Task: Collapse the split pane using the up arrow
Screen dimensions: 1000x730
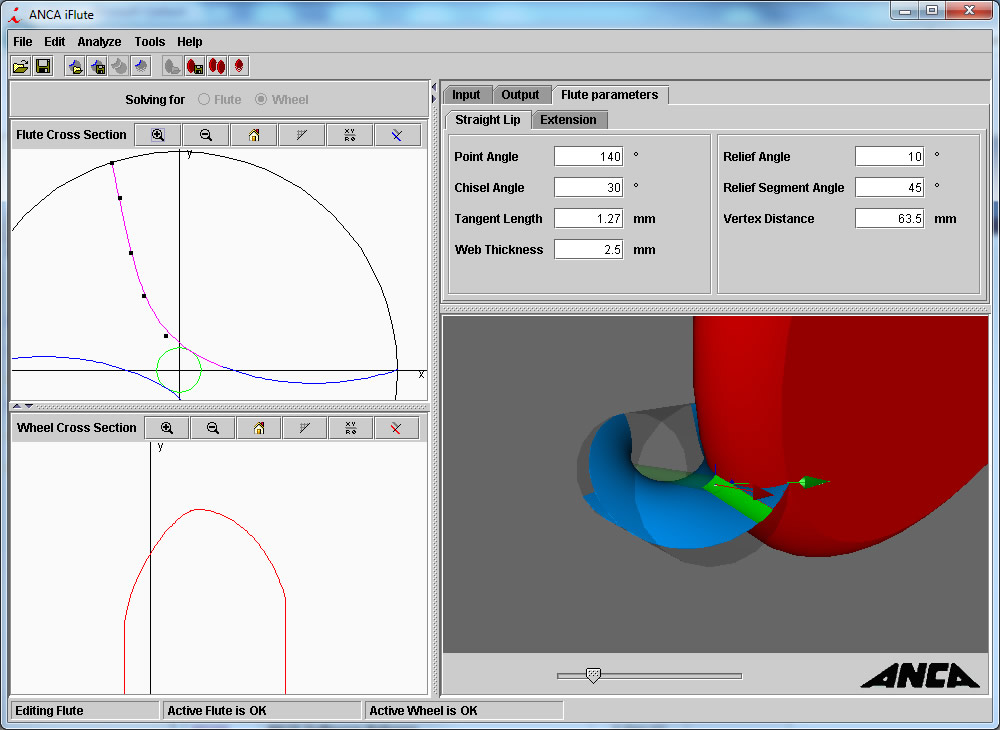Action: coord(16,406)
